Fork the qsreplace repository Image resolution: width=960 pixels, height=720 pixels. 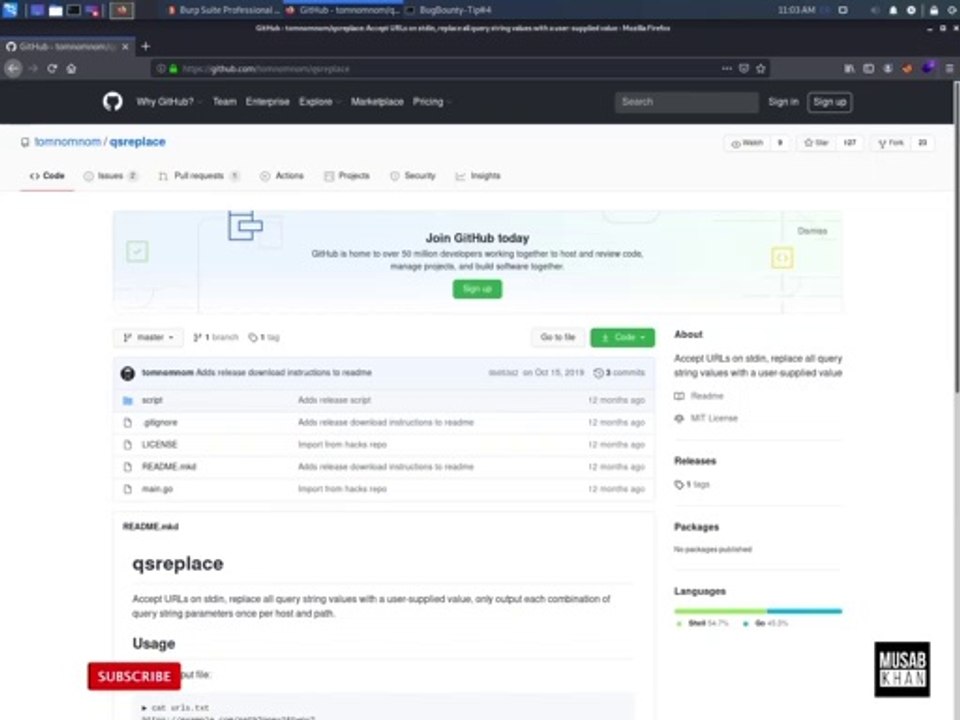click(891, 143)
